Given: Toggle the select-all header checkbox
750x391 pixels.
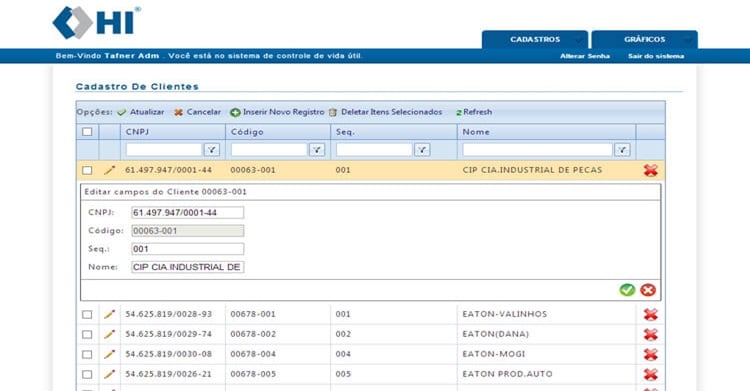Looking at the screenshot, I should point(87,132).
